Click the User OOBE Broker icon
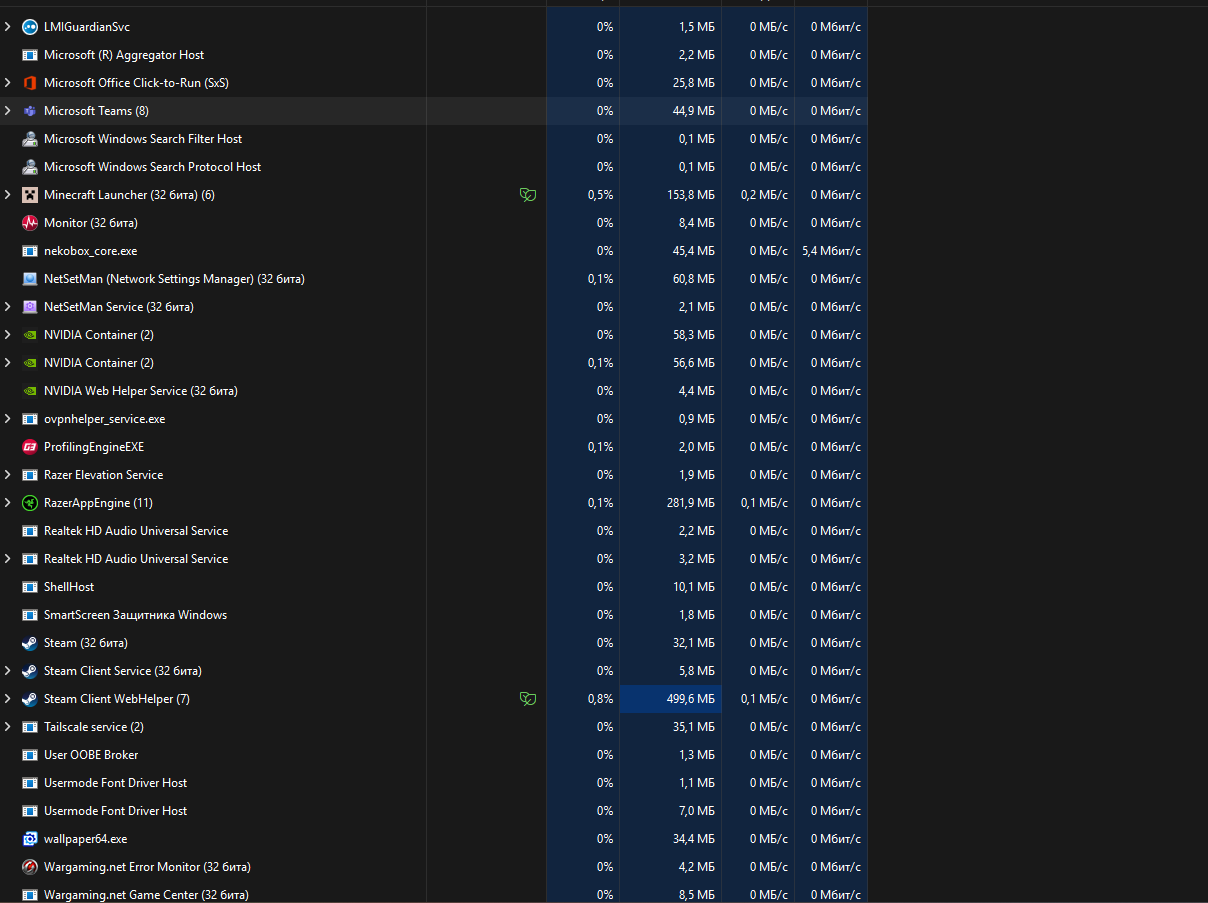Image resolution: width=1208 pixels, height=903 pixels. (x=30, y=755)
